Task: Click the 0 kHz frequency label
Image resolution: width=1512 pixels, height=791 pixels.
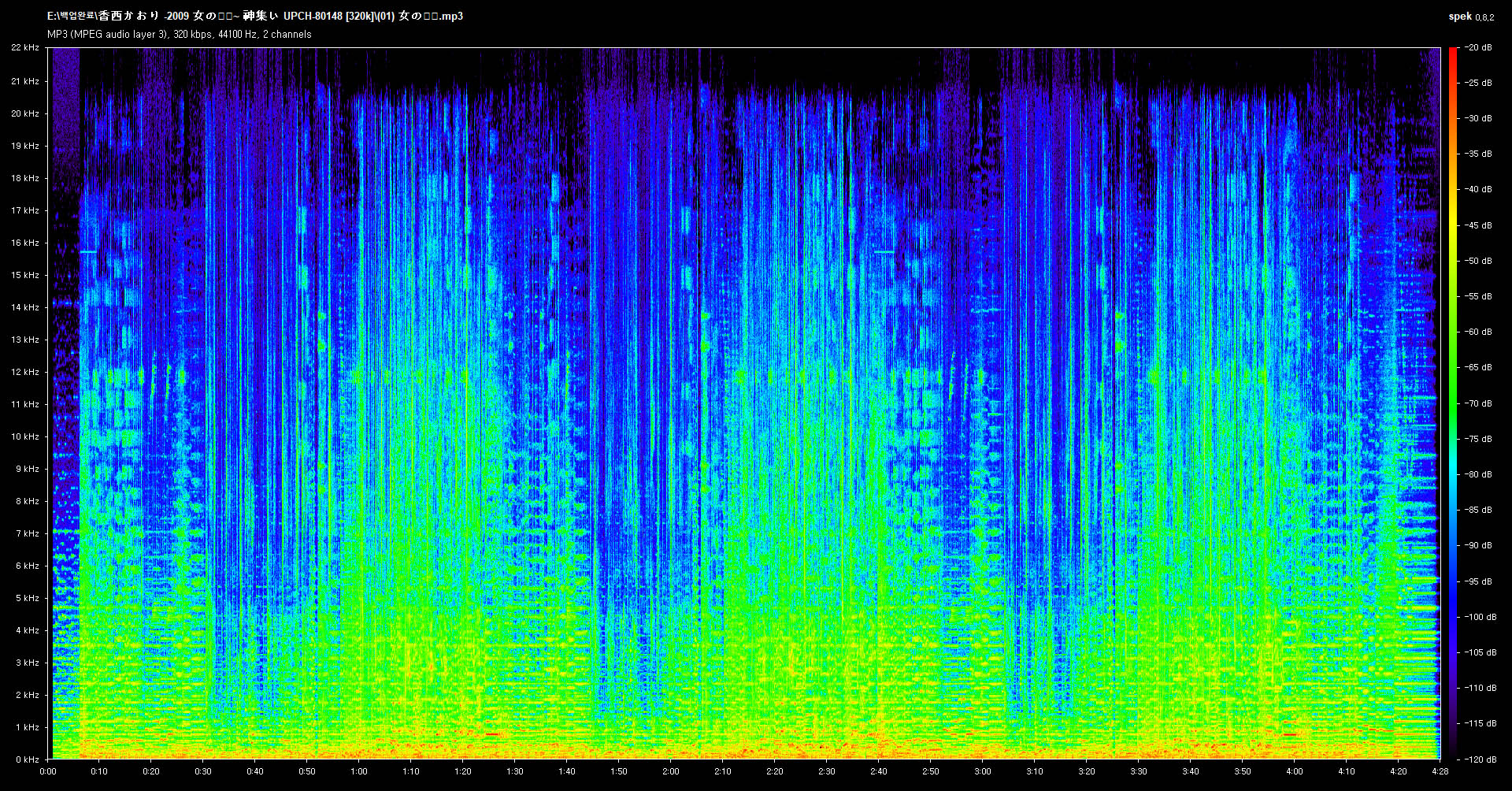Action: point(28,759)
